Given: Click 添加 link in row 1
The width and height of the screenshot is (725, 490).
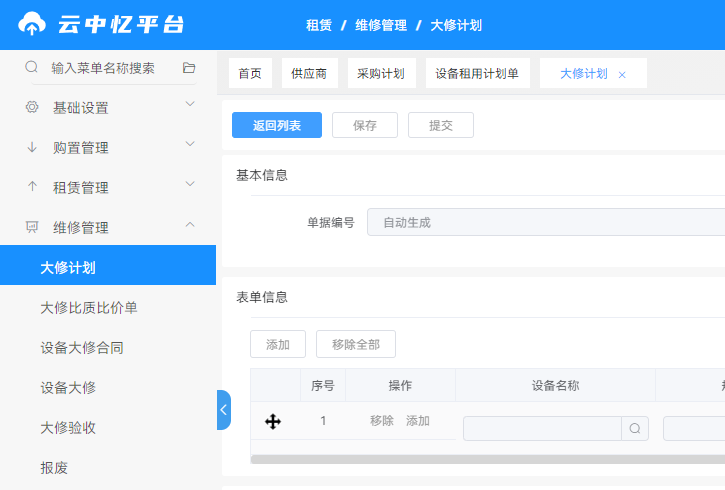Looking at the screenshot, I should pos(418,421).
